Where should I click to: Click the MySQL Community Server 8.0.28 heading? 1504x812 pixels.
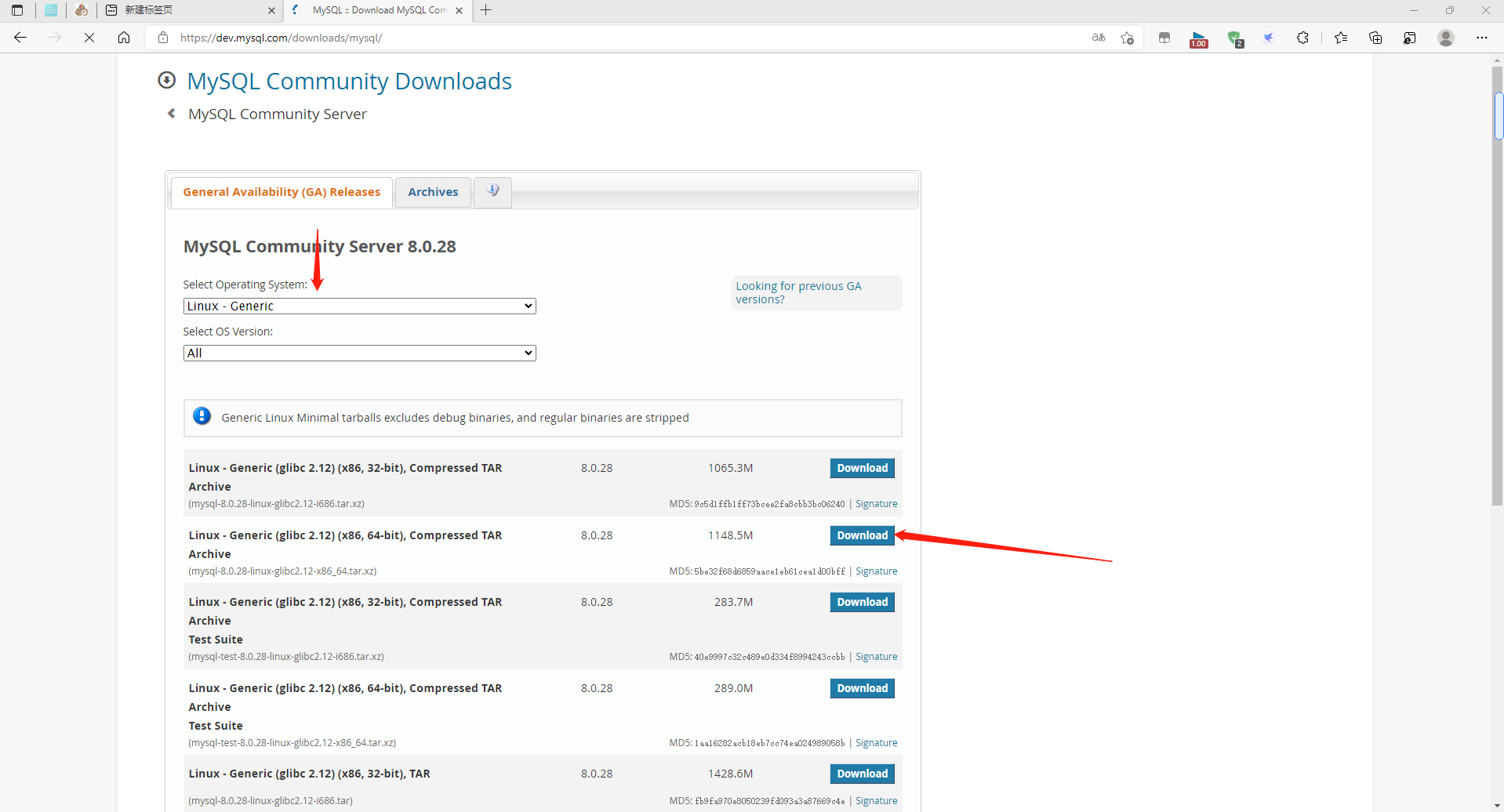tap(319, 246)
